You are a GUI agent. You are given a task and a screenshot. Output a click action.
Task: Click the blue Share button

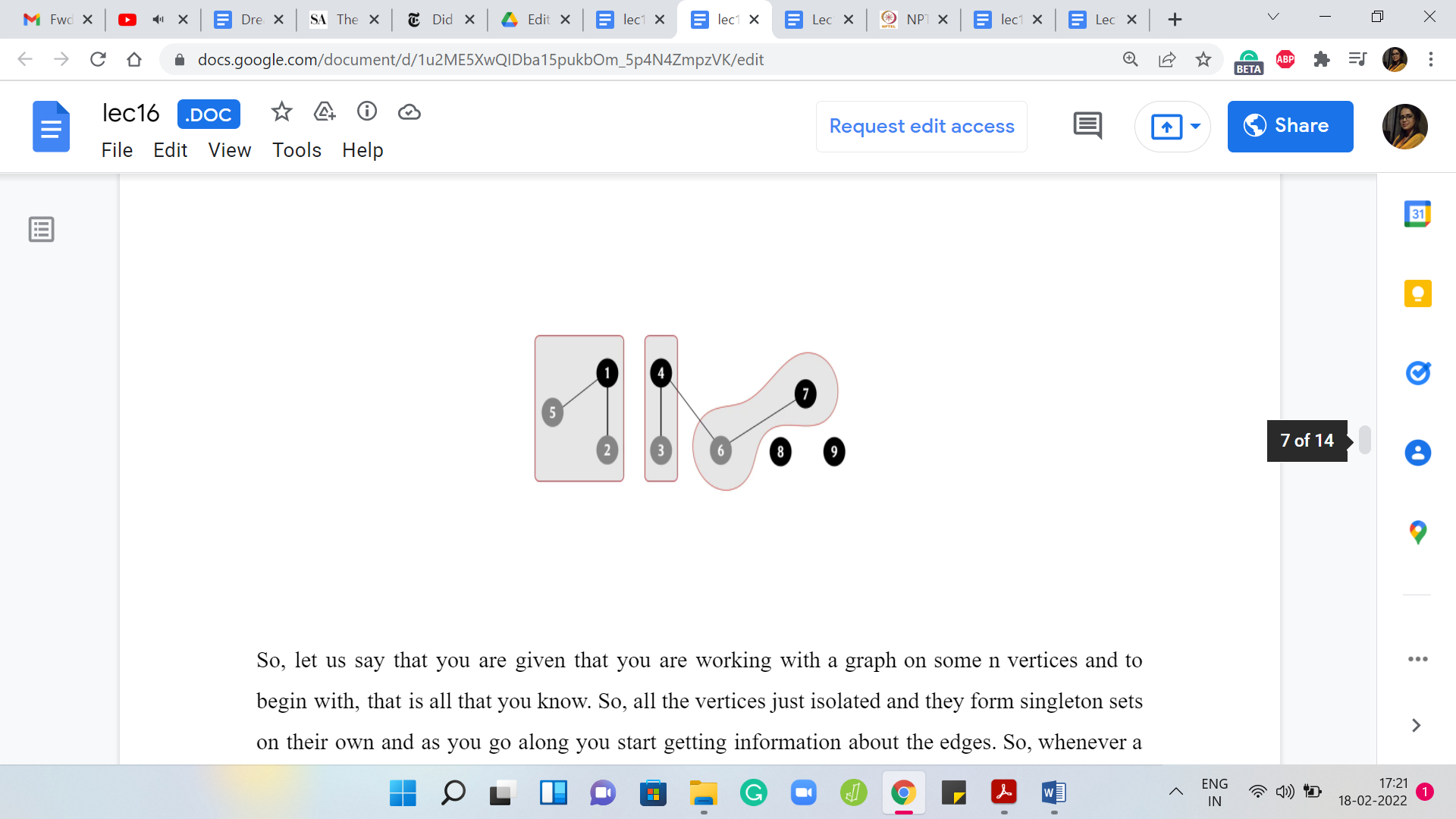(1290, 126)
